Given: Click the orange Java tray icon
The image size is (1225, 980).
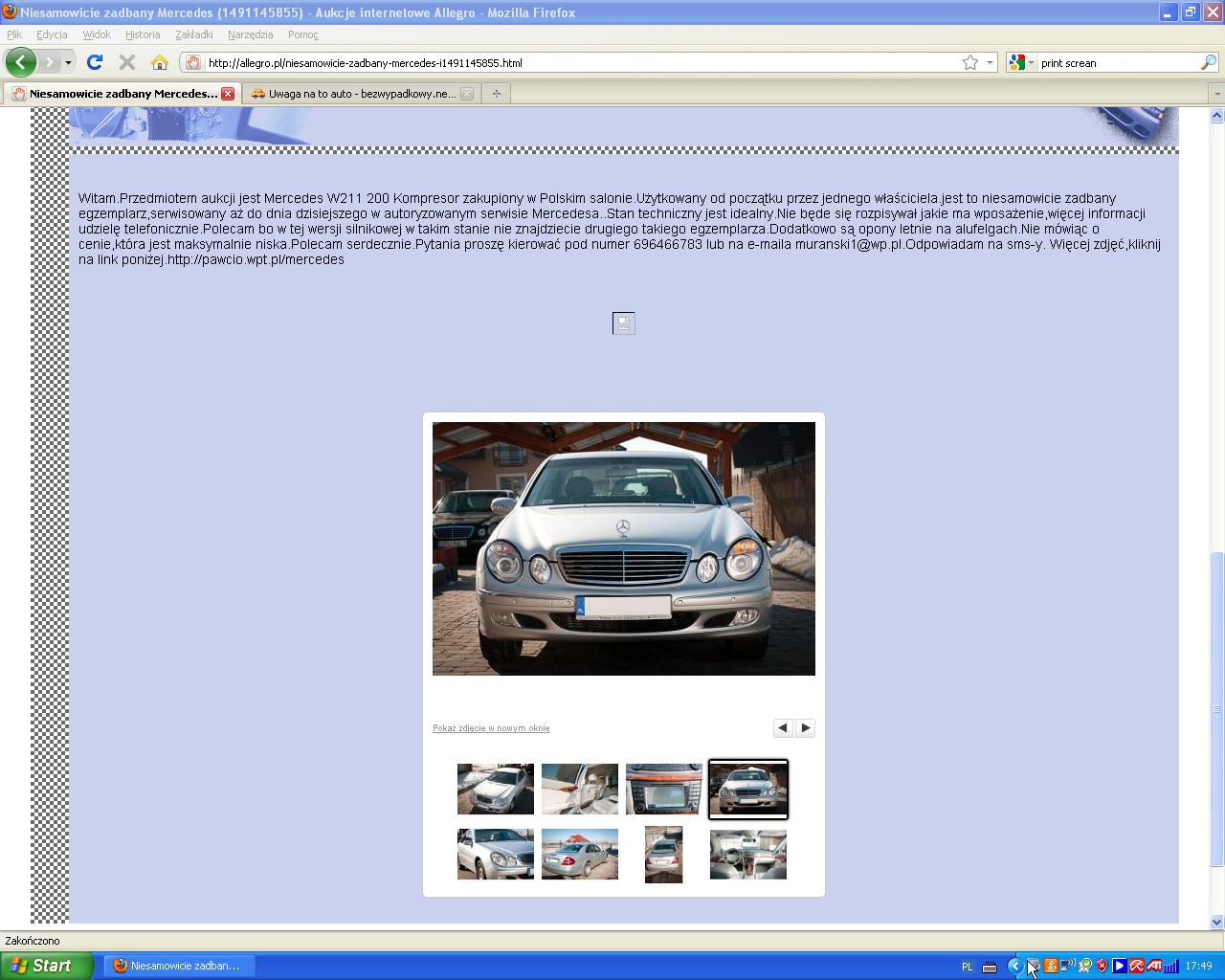Looking at the screenshot, I should pos(1050,967).
